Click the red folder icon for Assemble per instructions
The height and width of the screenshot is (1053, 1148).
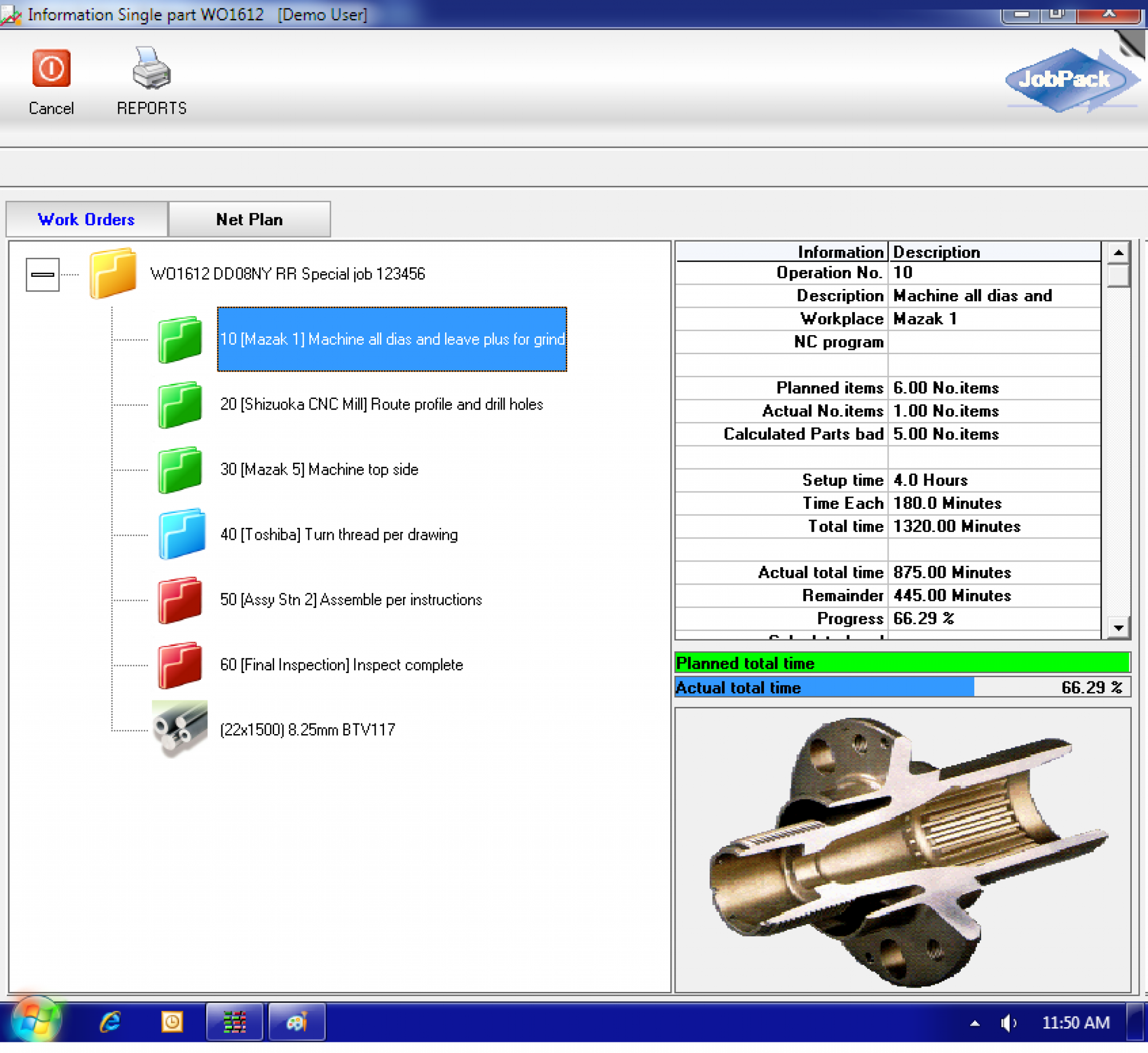point(179,602)
